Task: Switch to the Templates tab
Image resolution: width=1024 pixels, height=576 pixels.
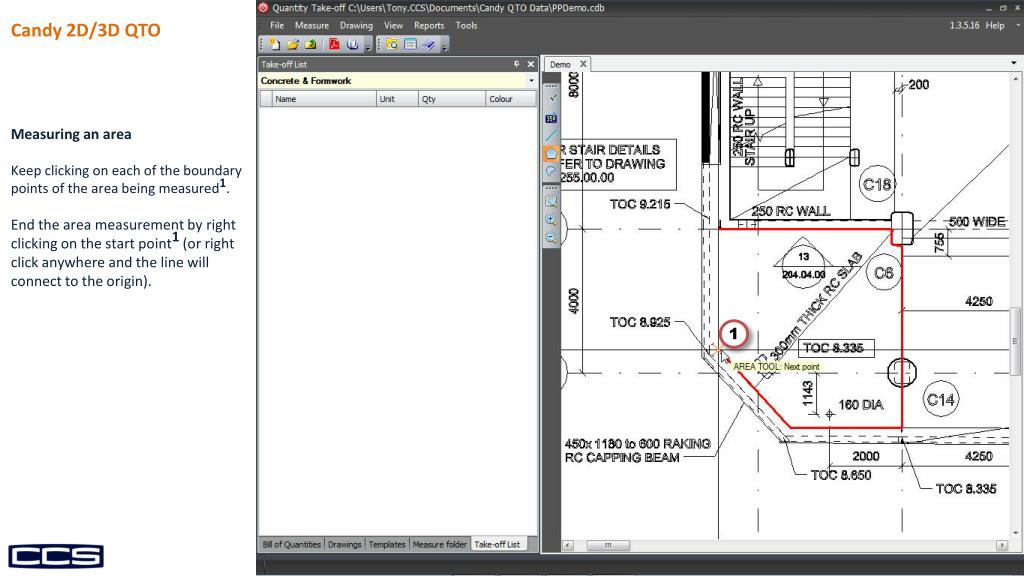Action: [x=387, y=544]
